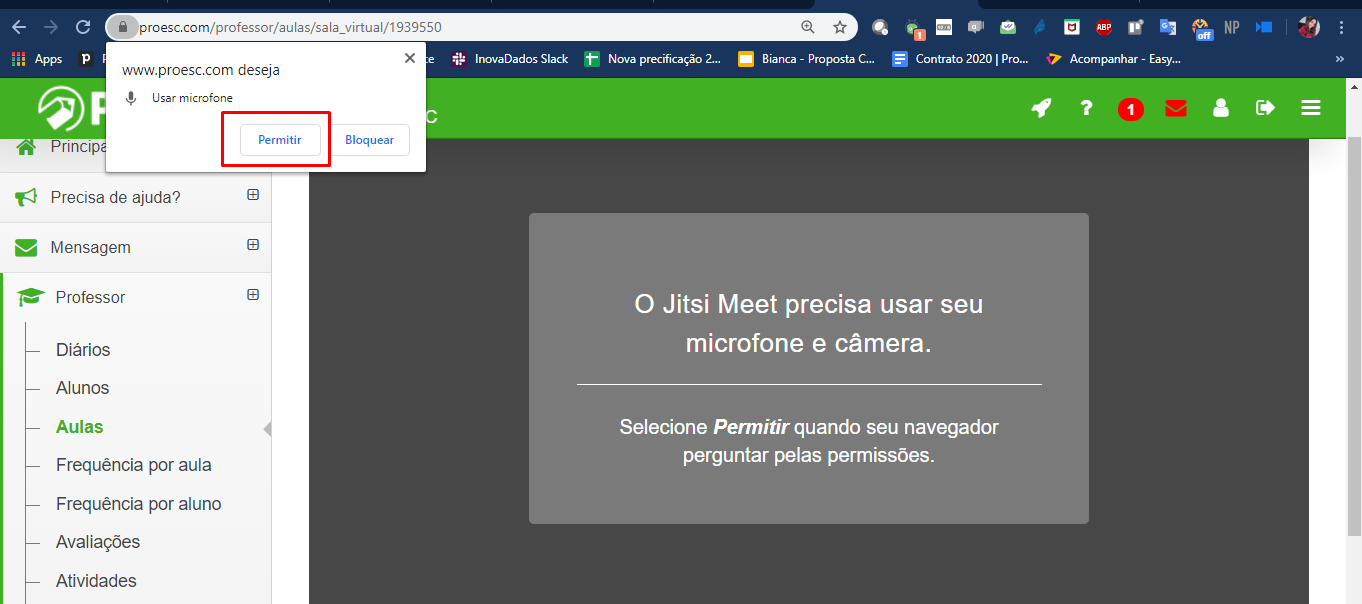Open help question mark icon

1086,108
